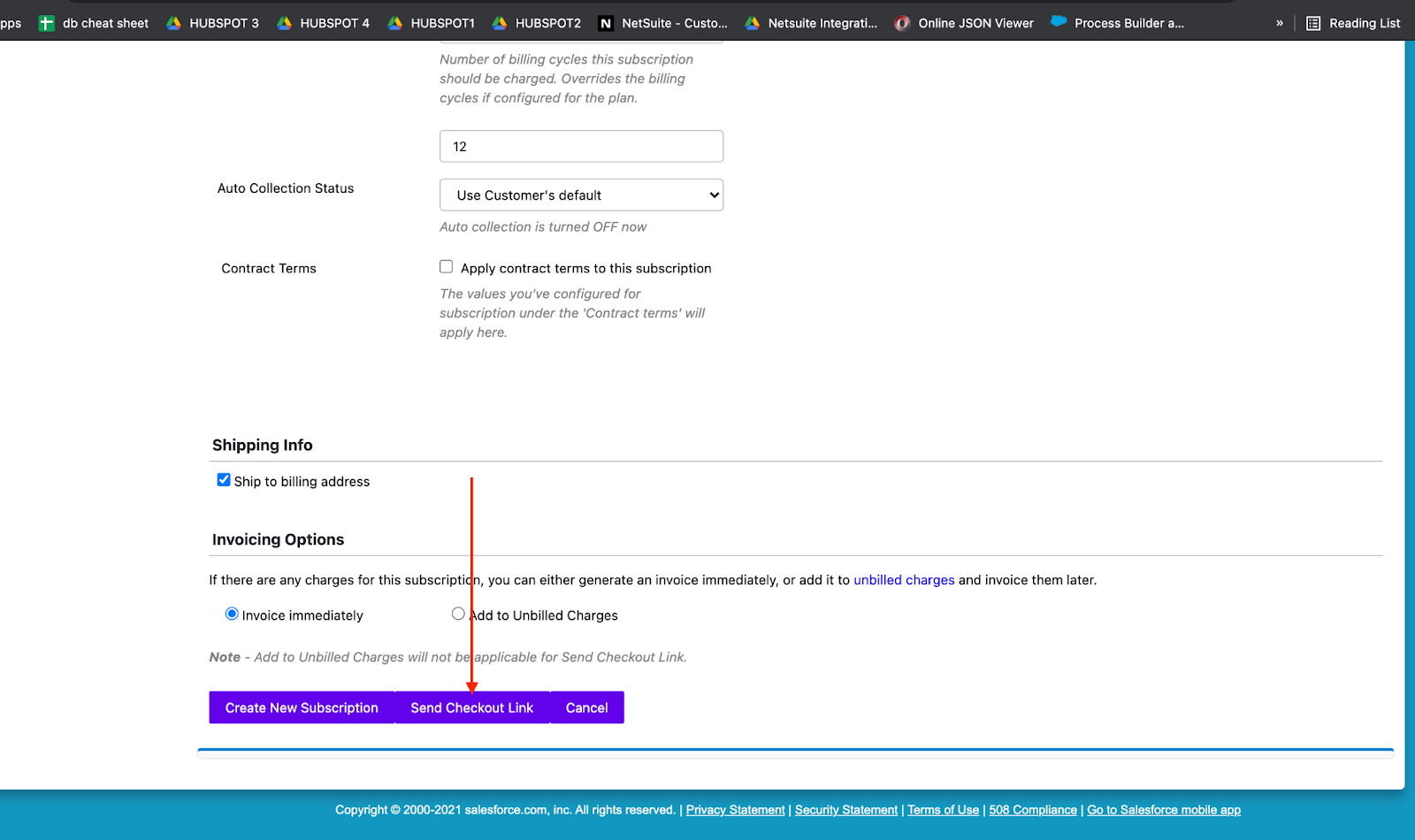Open the Reading List panel
1415x840 pixels.
pos(1353,23)
